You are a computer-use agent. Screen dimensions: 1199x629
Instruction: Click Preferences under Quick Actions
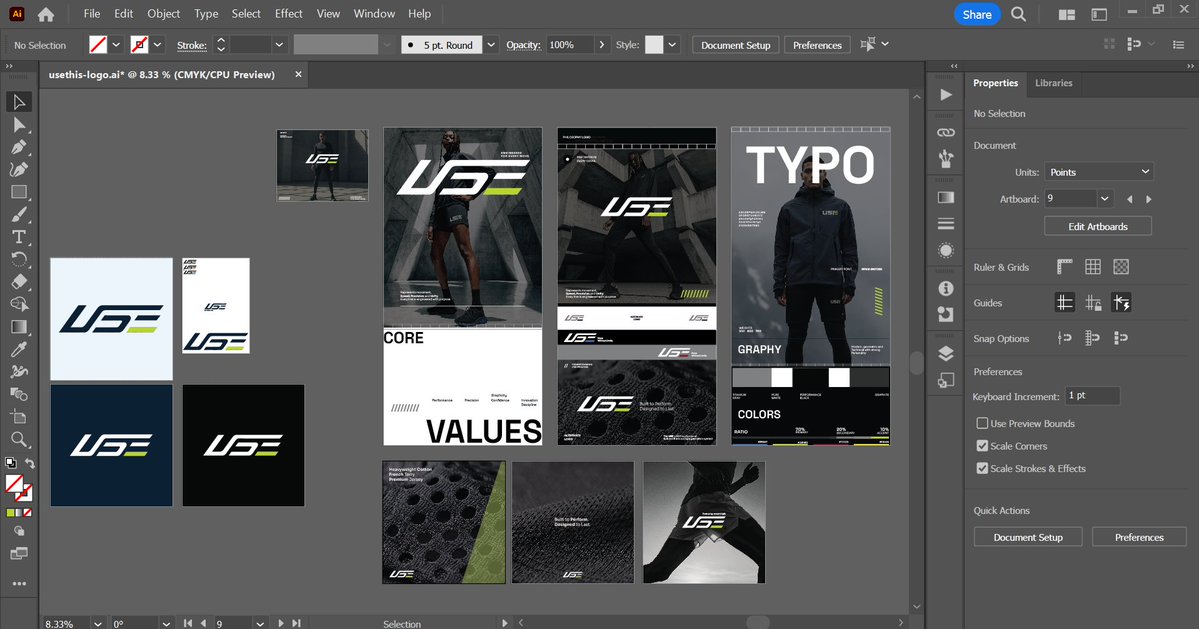coord(1139,537)
